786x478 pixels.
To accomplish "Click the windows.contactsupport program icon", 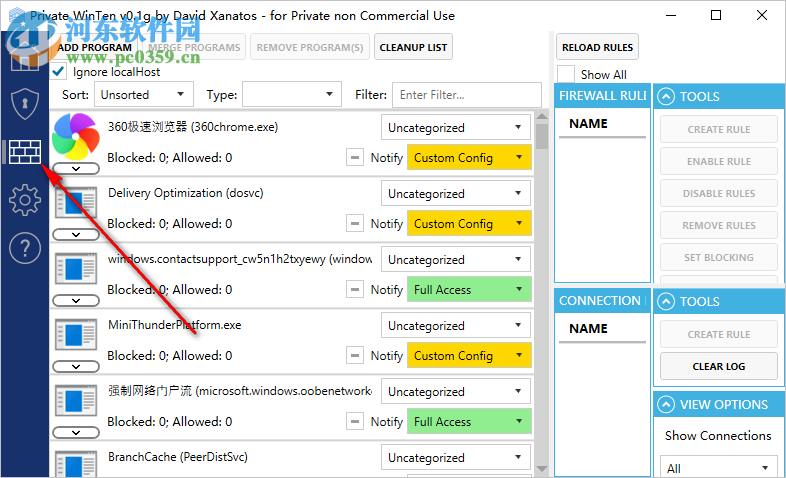I will pos(76,269).
